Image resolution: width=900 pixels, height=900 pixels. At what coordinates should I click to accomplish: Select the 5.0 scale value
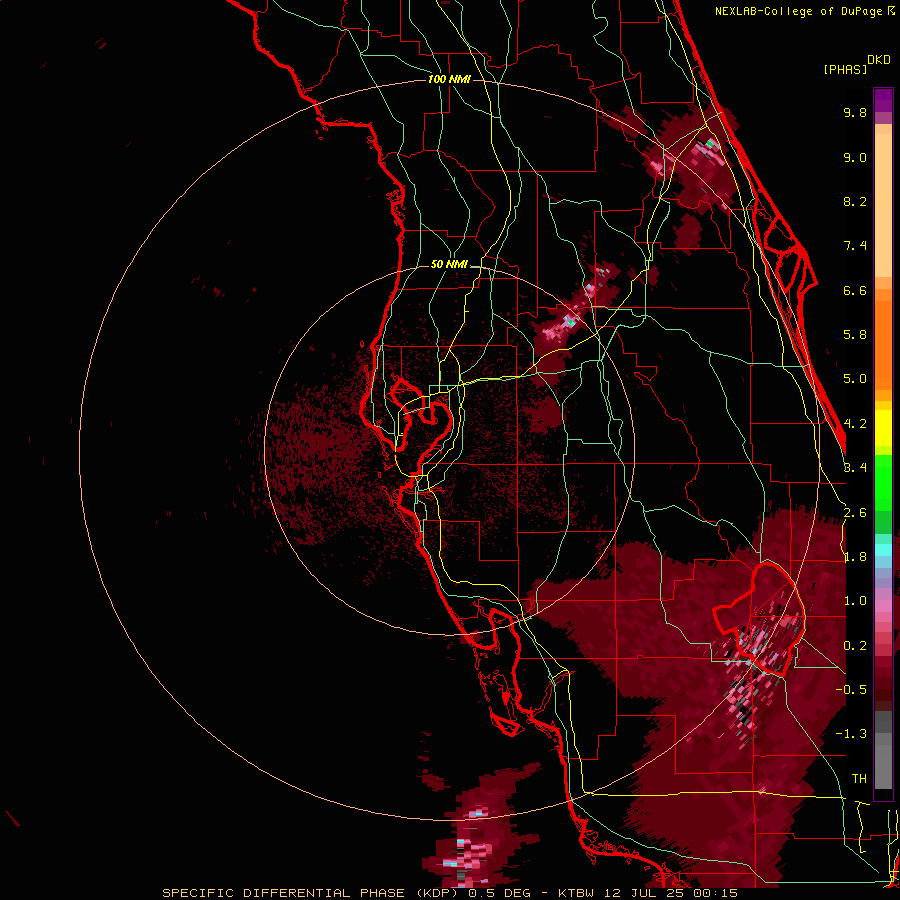point(855,379)
